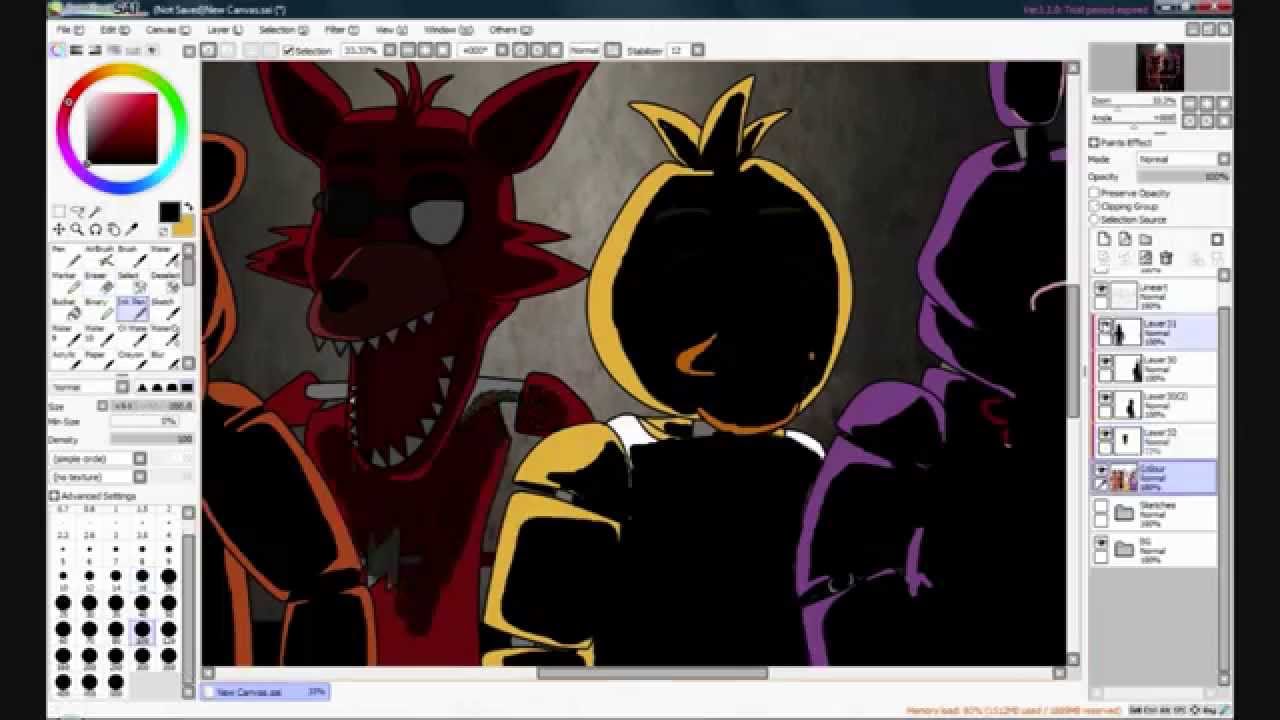This screenshot has height=720, width=1280.
Task: Open the Edit menu
Action: (114, 30)
